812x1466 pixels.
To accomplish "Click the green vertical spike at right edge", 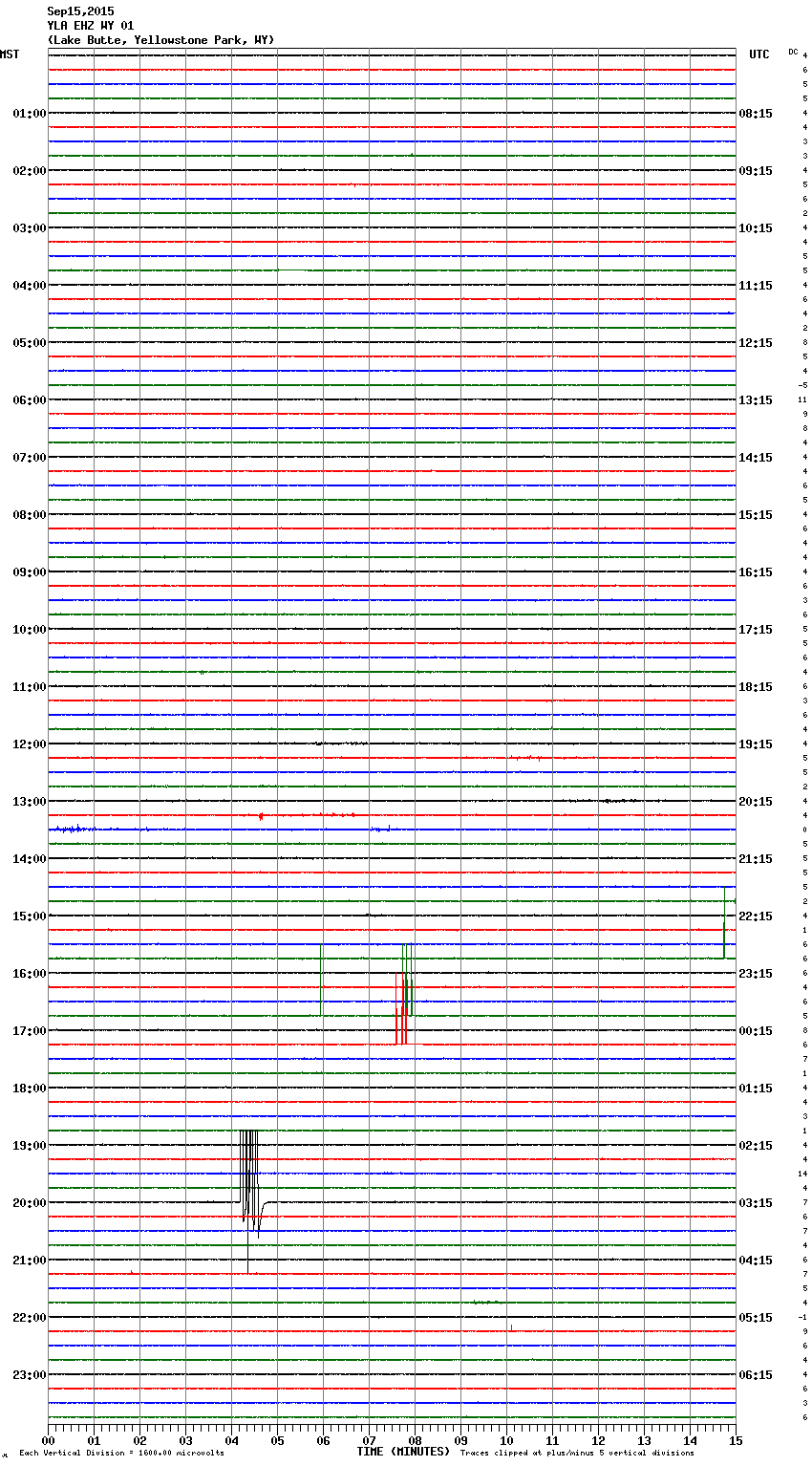I will point(724,923).
